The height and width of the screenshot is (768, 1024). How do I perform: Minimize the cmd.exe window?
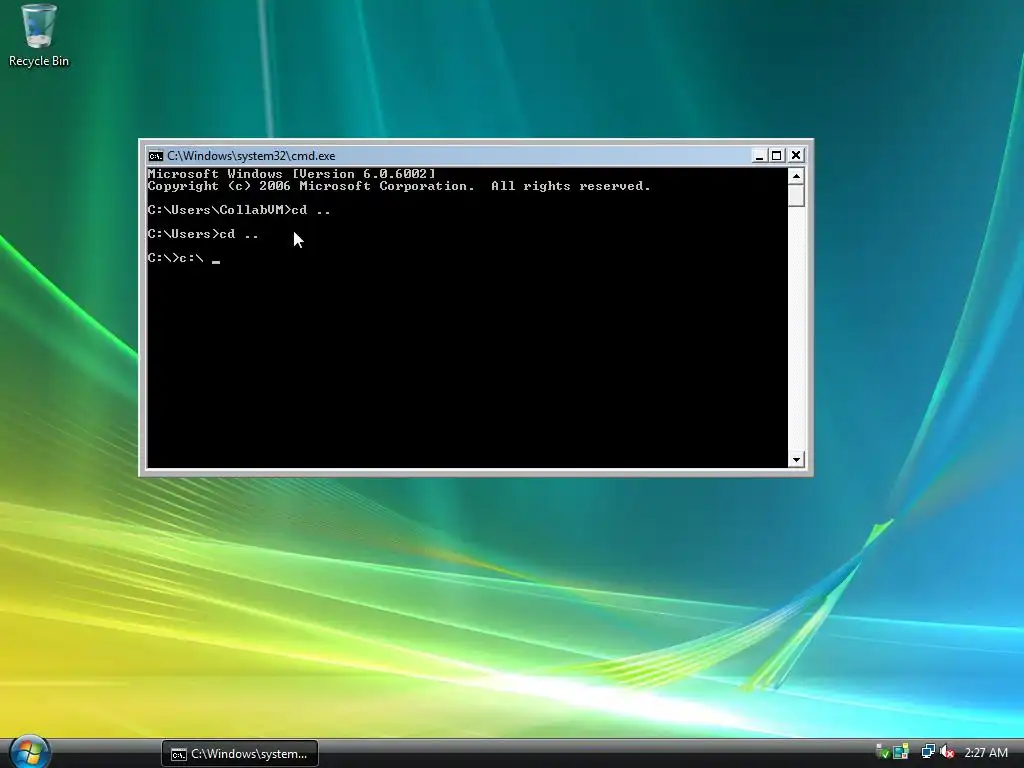[759, 155]
